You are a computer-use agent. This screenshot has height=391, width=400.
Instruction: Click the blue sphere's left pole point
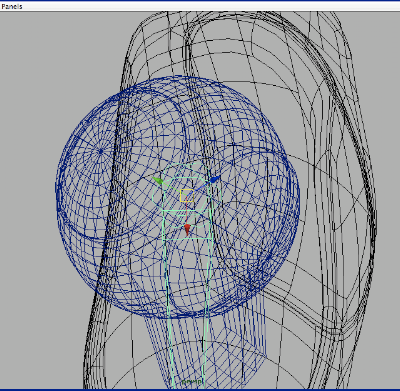tap(101, 151)
